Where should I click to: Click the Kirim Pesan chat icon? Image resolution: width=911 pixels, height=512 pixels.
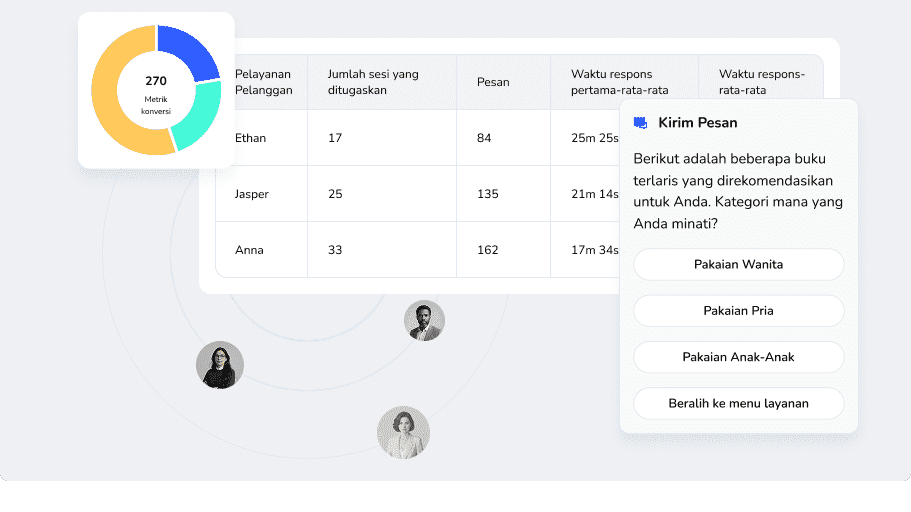click(x=640, y=123)
